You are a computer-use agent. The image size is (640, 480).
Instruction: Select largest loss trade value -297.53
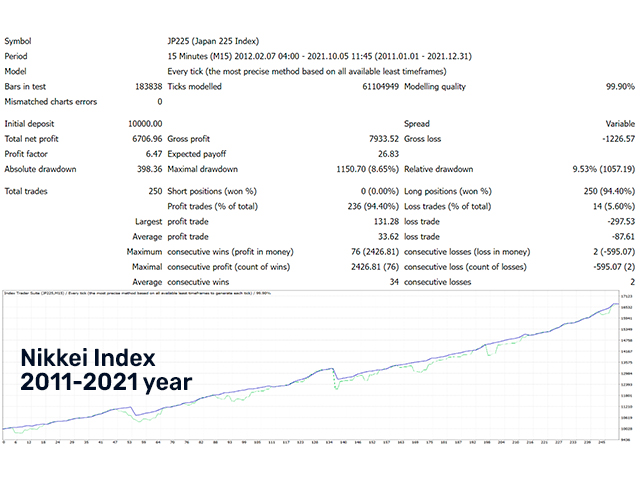(x=621, y=222)
